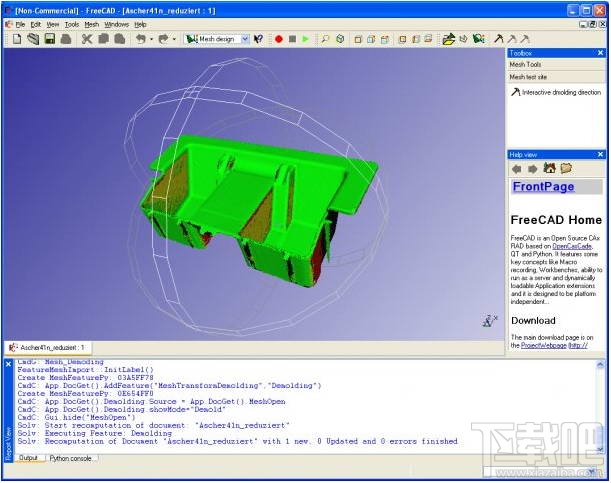This screenshot has height=483, width=611.
Task: Follow the ProjectWebpage link
Action: point(544,346)
